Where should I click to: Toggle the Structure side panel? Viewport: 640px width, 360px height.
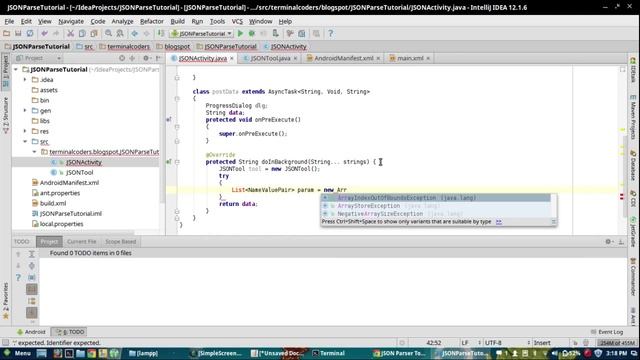tap(6, 115)
